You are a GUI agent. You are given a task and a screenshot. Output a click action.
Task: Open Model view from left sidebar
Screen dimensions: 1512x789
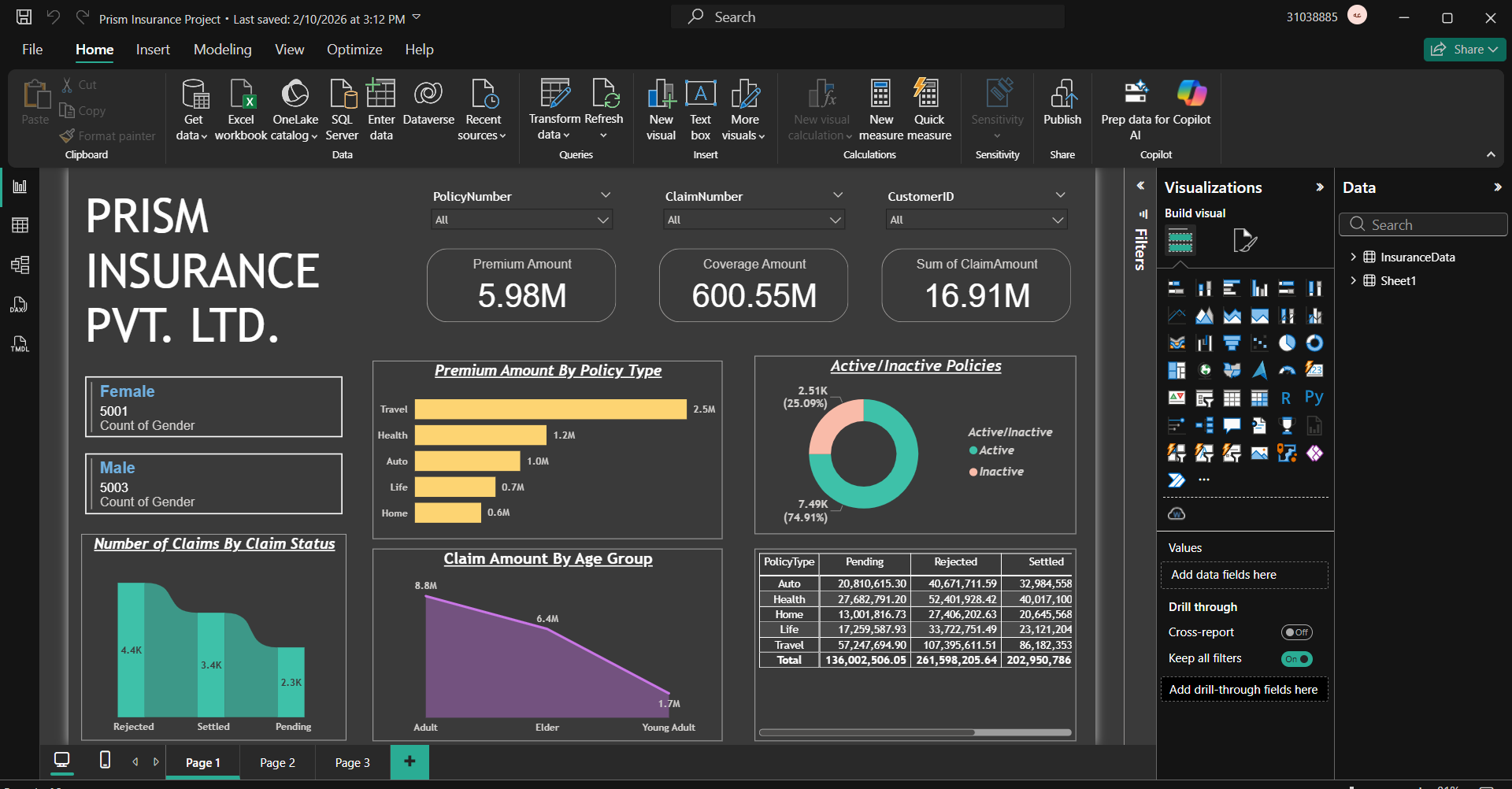coord(20,265)
